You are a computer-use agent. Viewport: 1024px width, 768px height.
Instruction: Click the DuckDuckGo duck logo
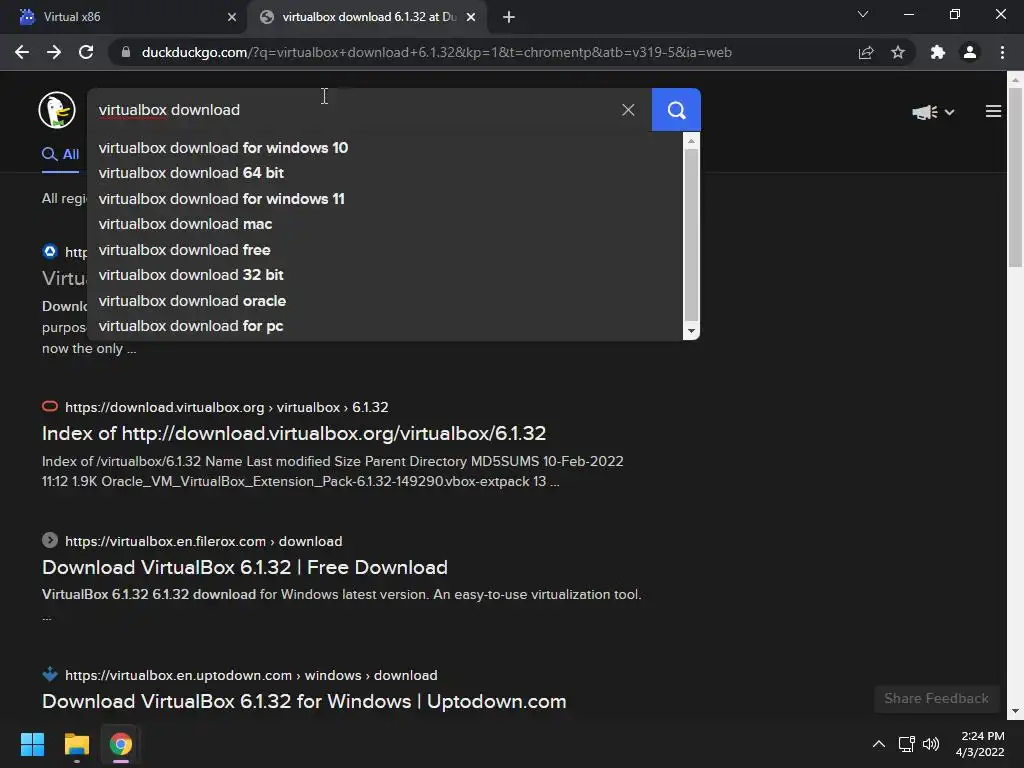[x=57, y=110]
